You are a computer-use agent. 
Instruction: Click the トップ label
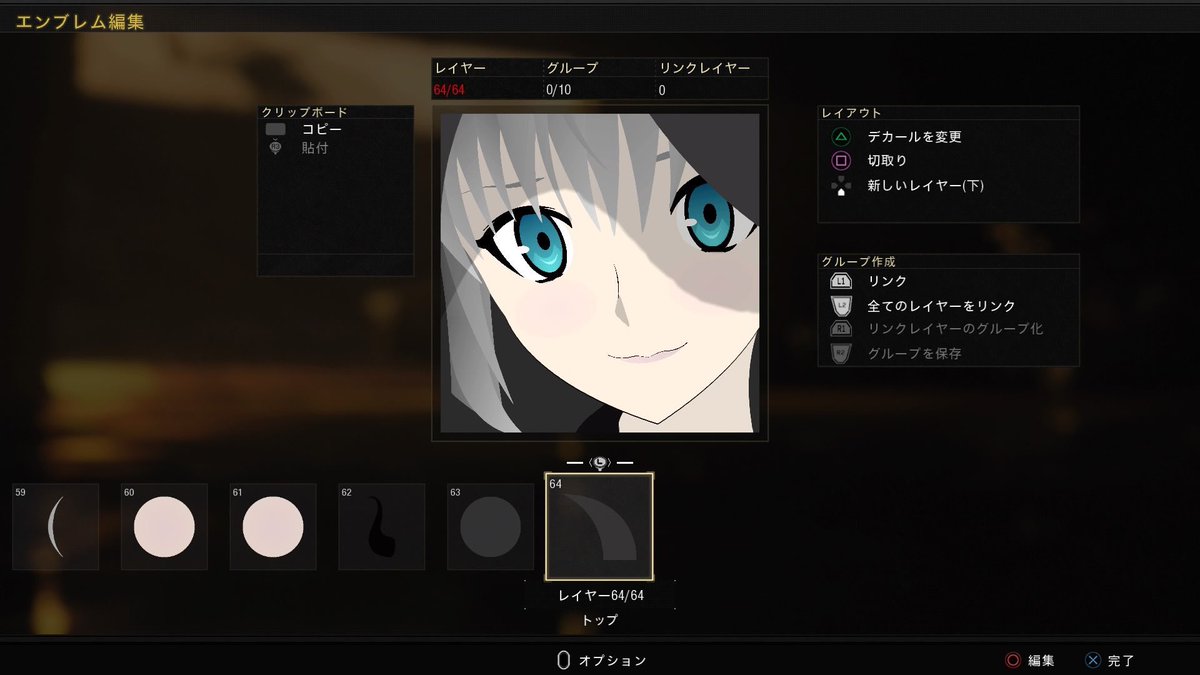tap(600, 620)
